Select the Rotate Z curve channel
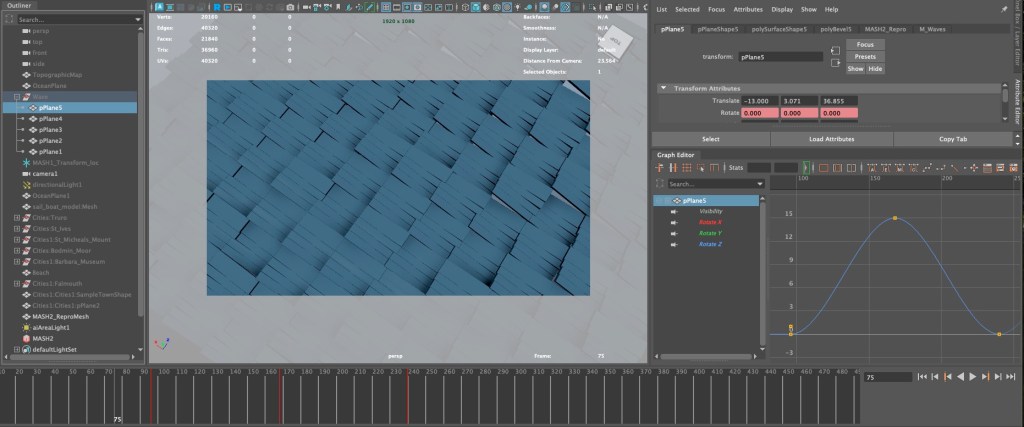This screenshot has width=1024, height=427. click(x=708, y=244)
